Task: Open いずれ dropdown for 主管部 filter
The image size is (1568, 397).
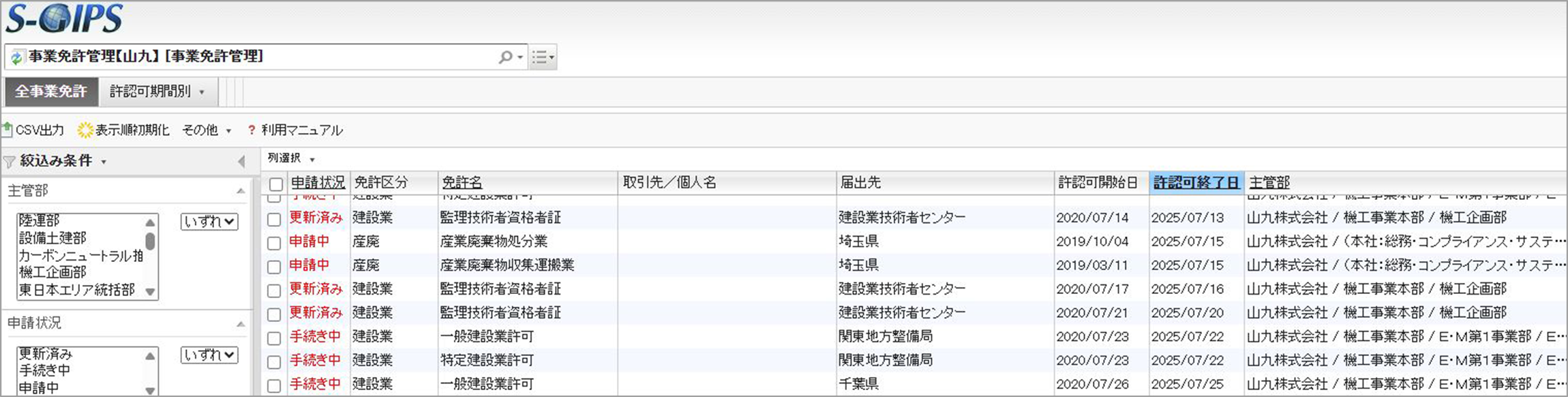Action: pyautogui.click(x=209, y=221)
